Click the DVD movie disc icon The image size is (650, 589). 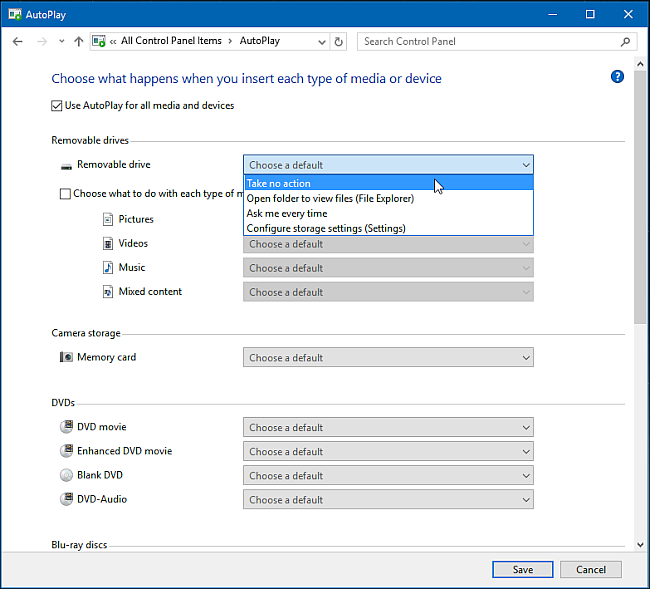pos(66,427)
